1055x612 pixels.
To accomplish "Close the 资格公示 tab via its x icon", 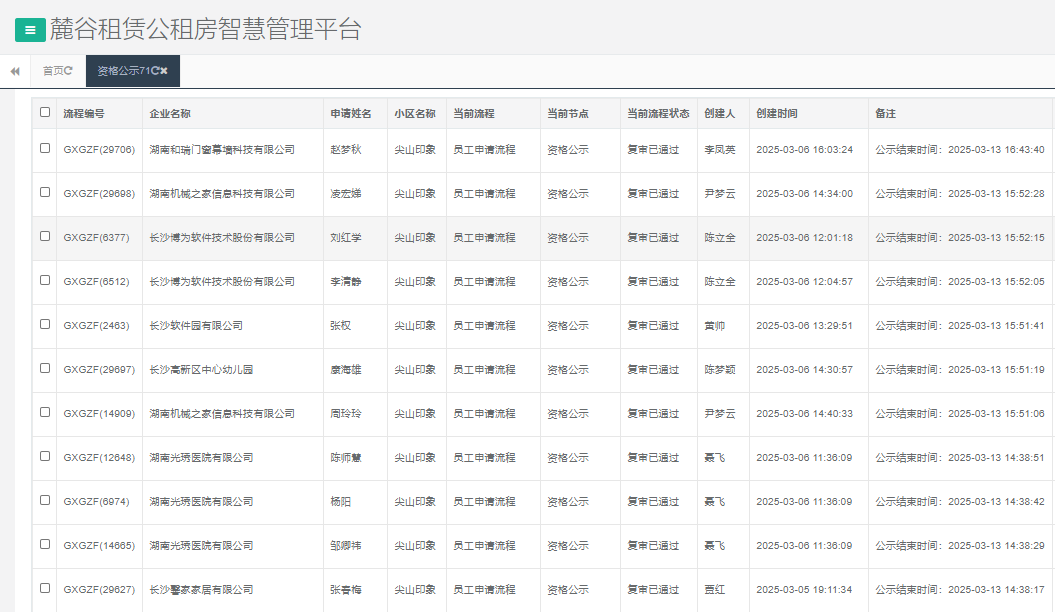I will pos(166,71).
